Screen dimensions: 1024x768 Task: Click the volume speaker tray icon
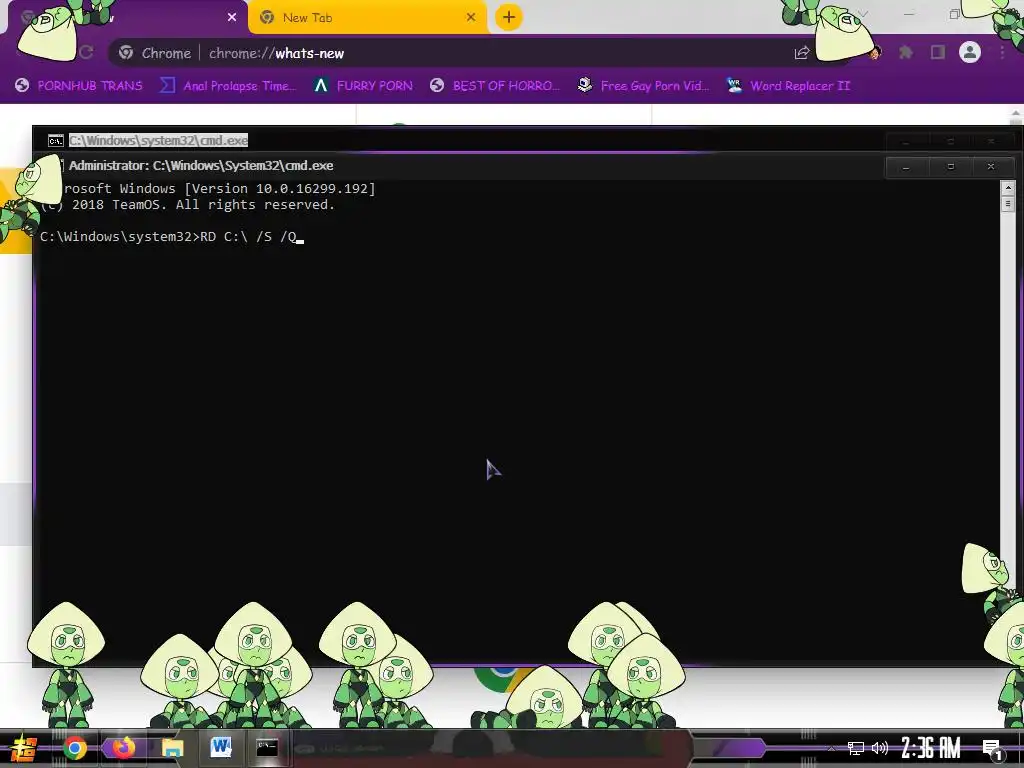[x=880, y=748]
